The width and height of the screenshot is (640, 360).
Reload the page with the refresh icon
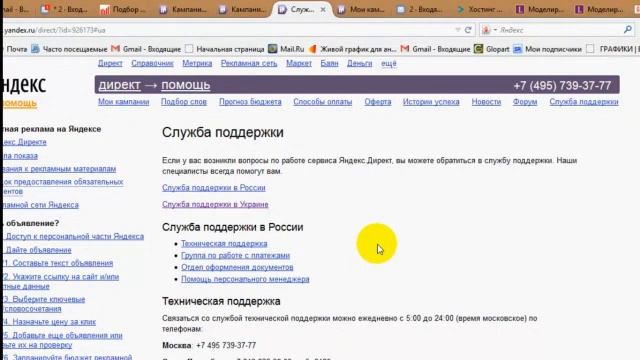coord(468,30)
